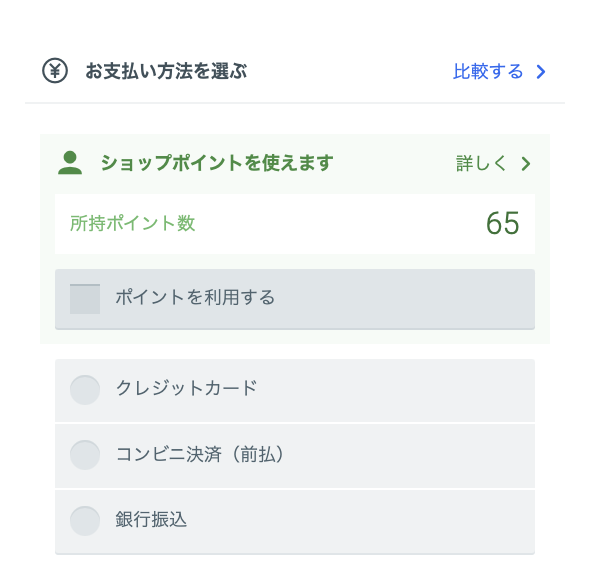598x588 pixels.
Task: Click the empty area of 銀行振込 row
Action: (x=358, y=522)
